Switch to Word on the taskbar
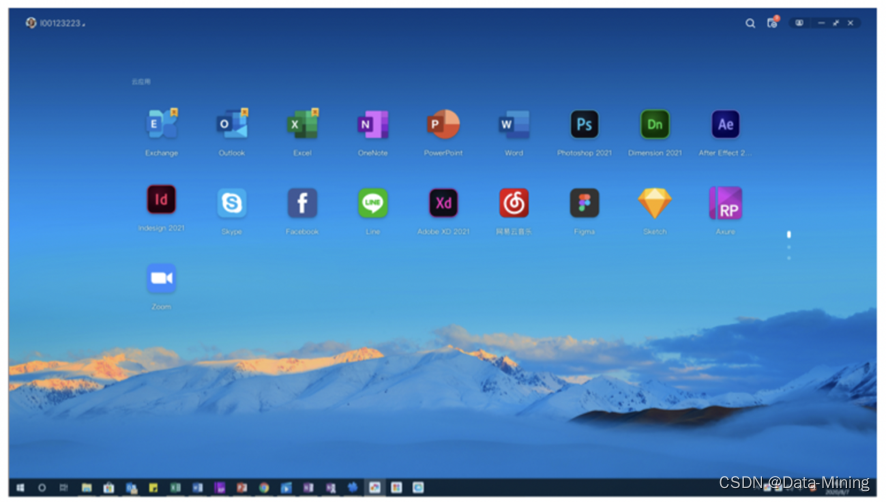The image size is (886, 502). (x=197, y=487)
